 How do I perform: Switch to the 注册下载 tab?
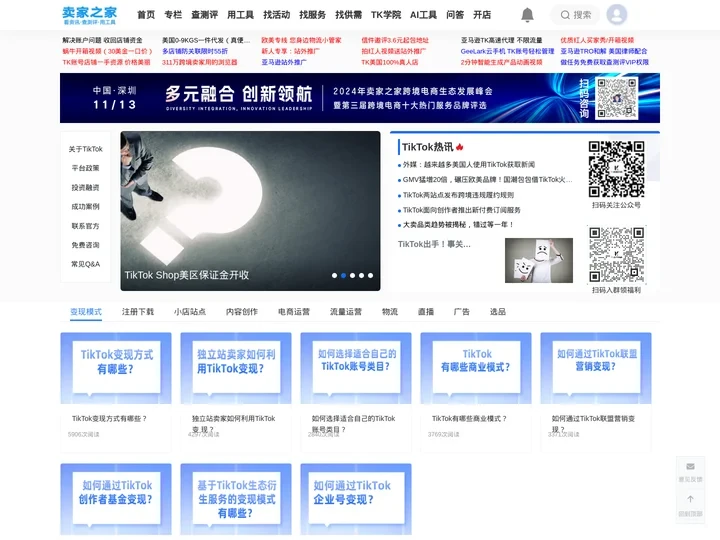click(138, 312)
